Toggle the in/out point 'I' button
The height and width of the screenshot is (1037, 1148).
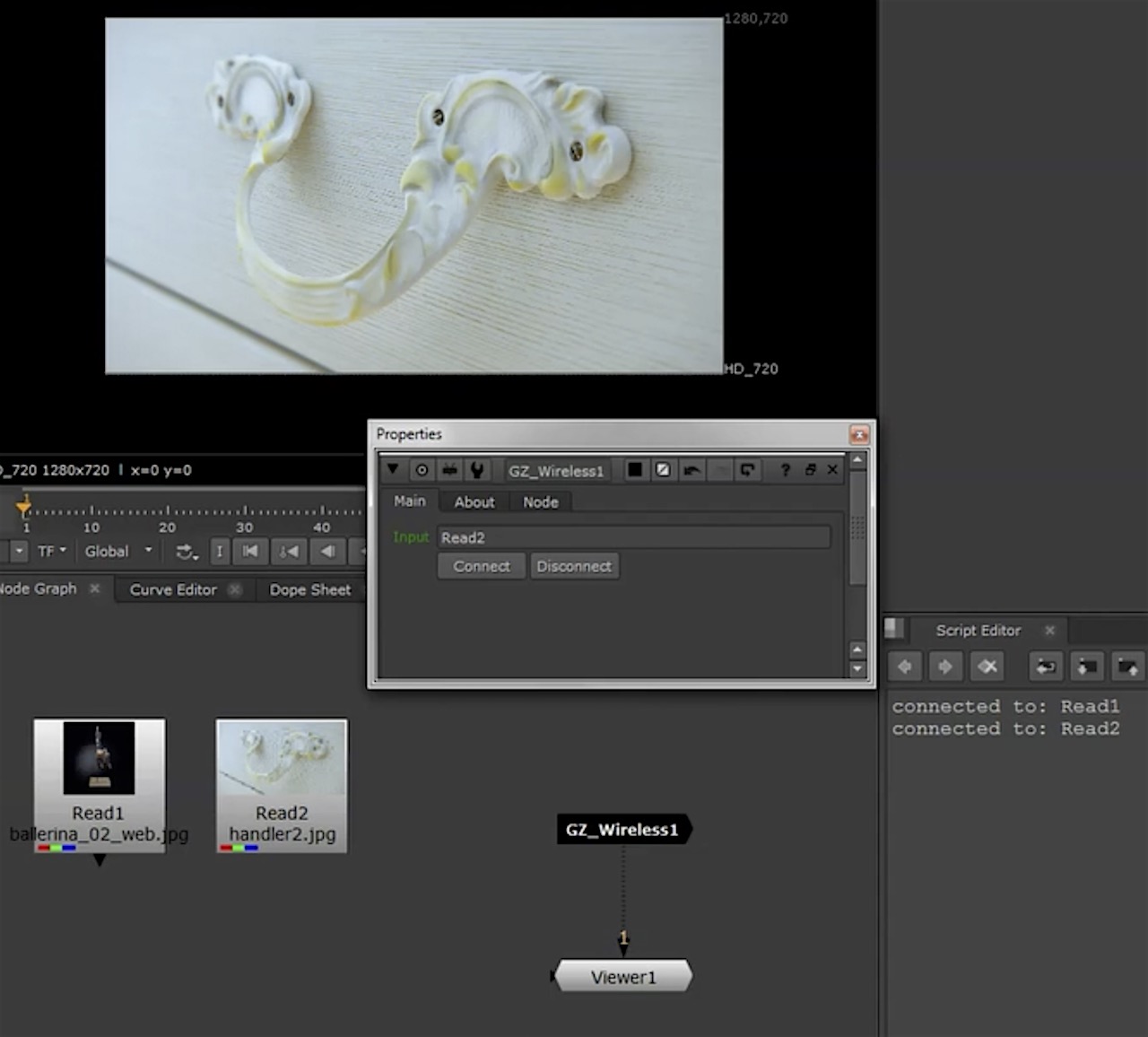[219, 552]
